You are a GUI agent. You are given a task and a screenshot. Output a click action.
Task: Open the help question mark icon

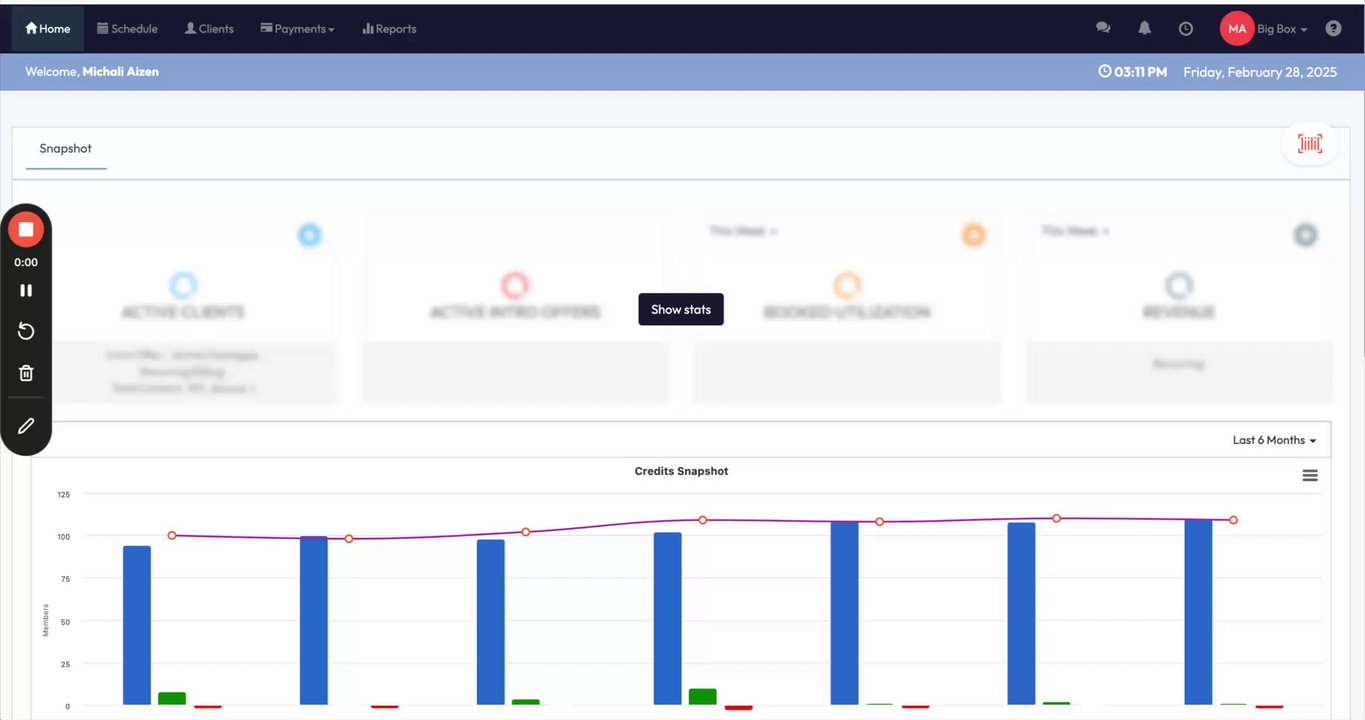pyautogui.click(x=1333, y=28)
